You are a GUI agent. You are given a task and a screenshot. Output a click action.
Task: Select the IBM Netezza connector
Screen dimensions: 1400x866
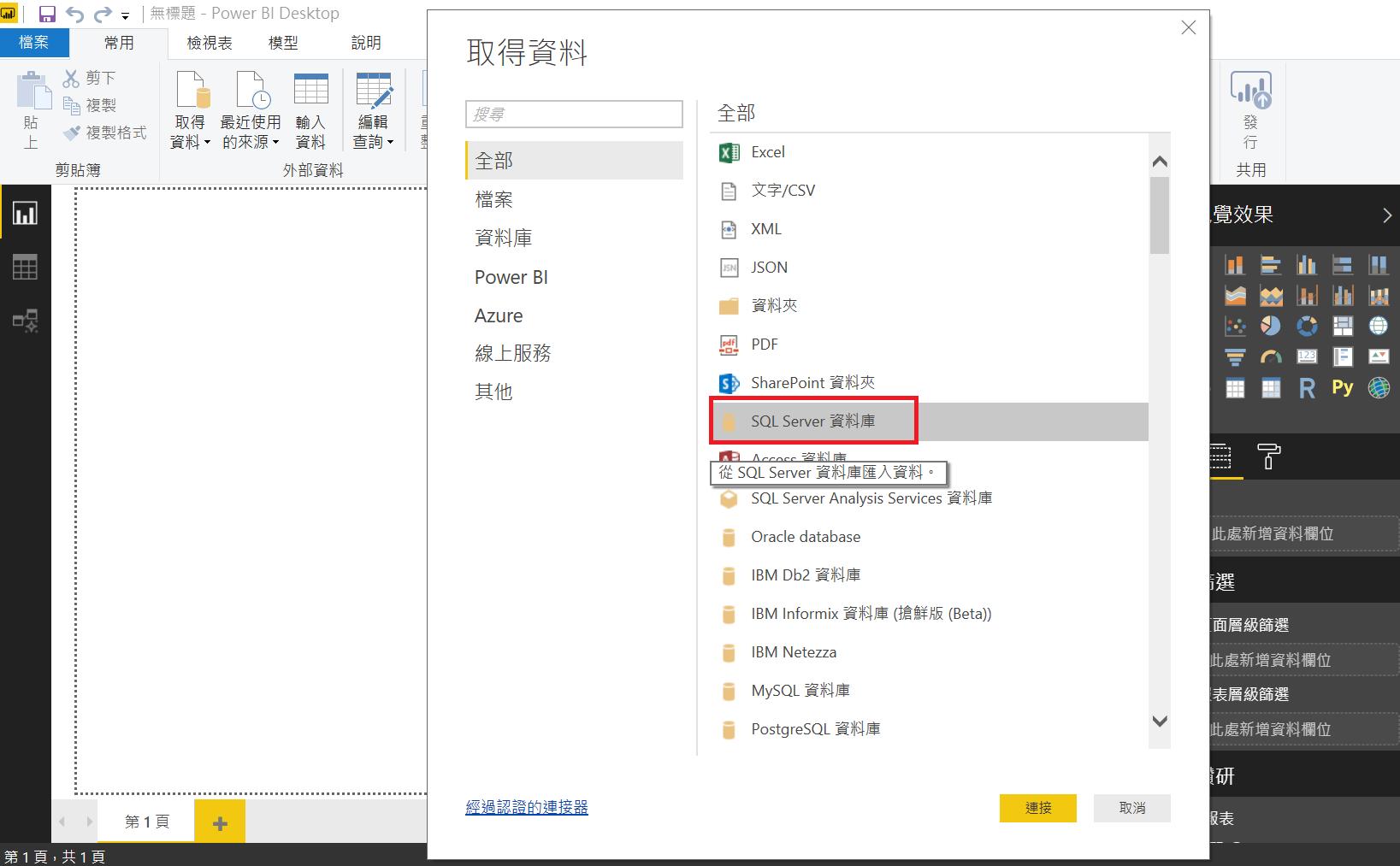point(929,652)
